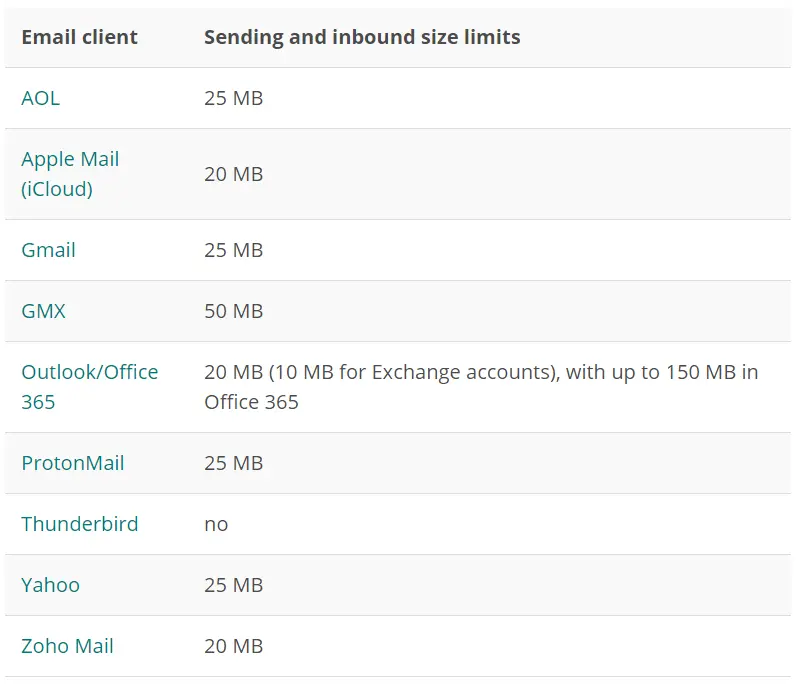
Task: Select the 20 MB value for Apple Mail
Action: click(x=233, y=174)
